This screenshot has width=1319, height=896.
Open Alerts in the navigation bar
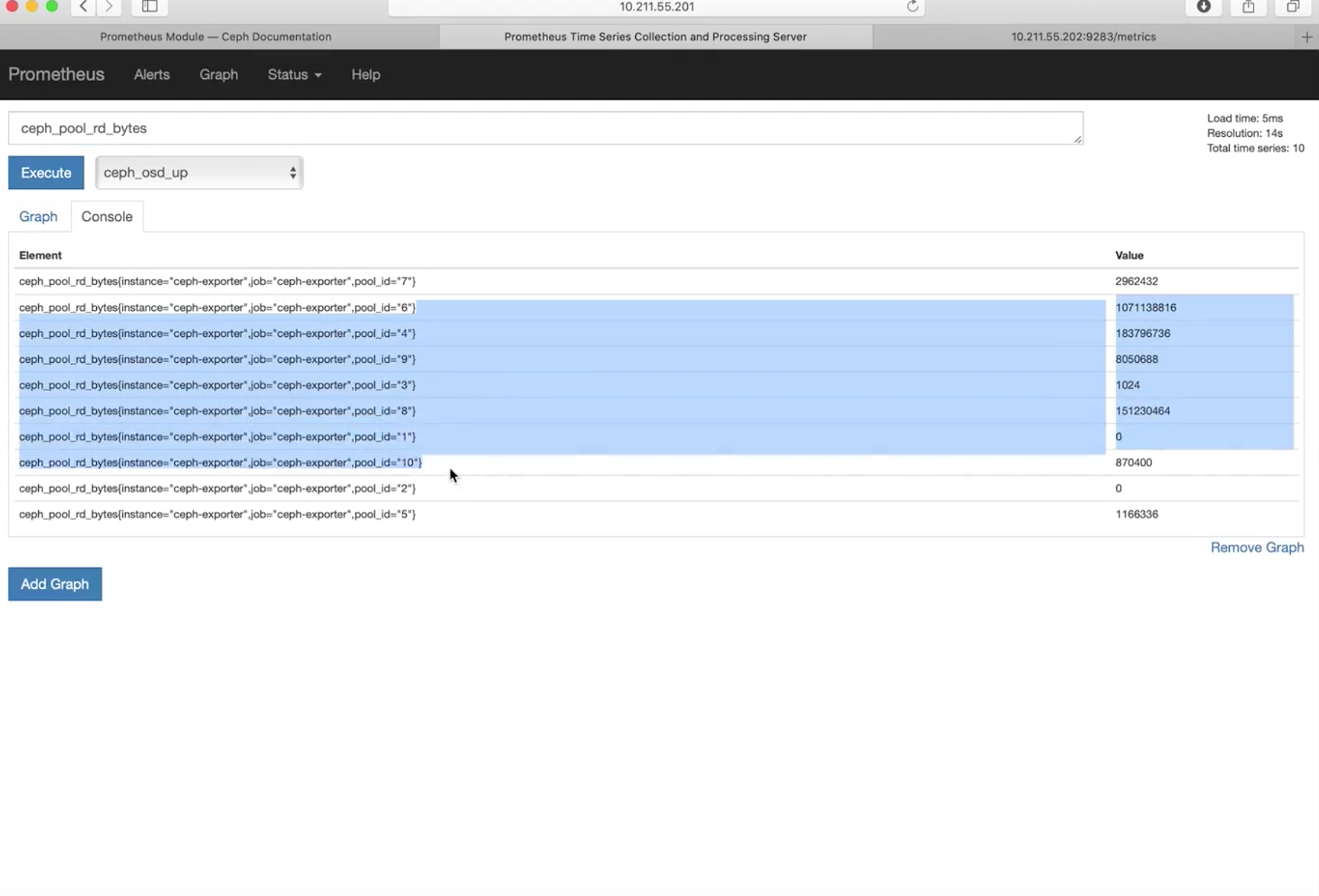152,75
